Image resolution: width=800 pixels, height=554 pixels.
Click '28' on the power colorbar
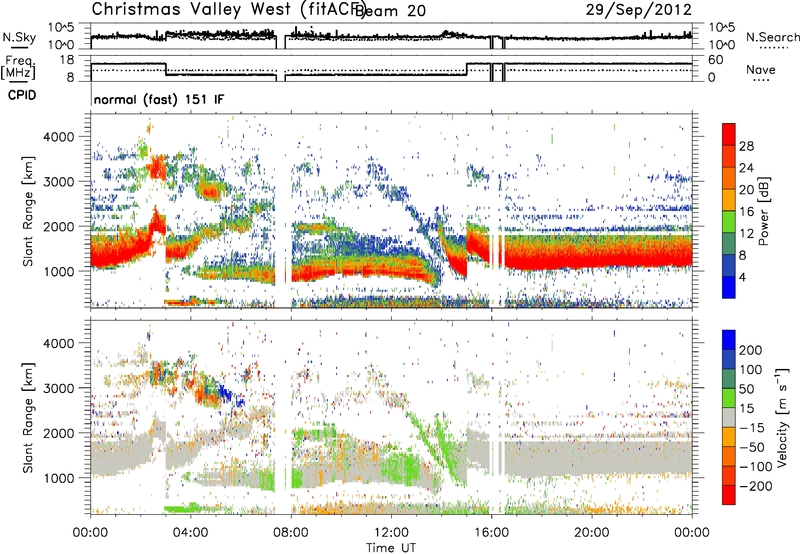746,146
